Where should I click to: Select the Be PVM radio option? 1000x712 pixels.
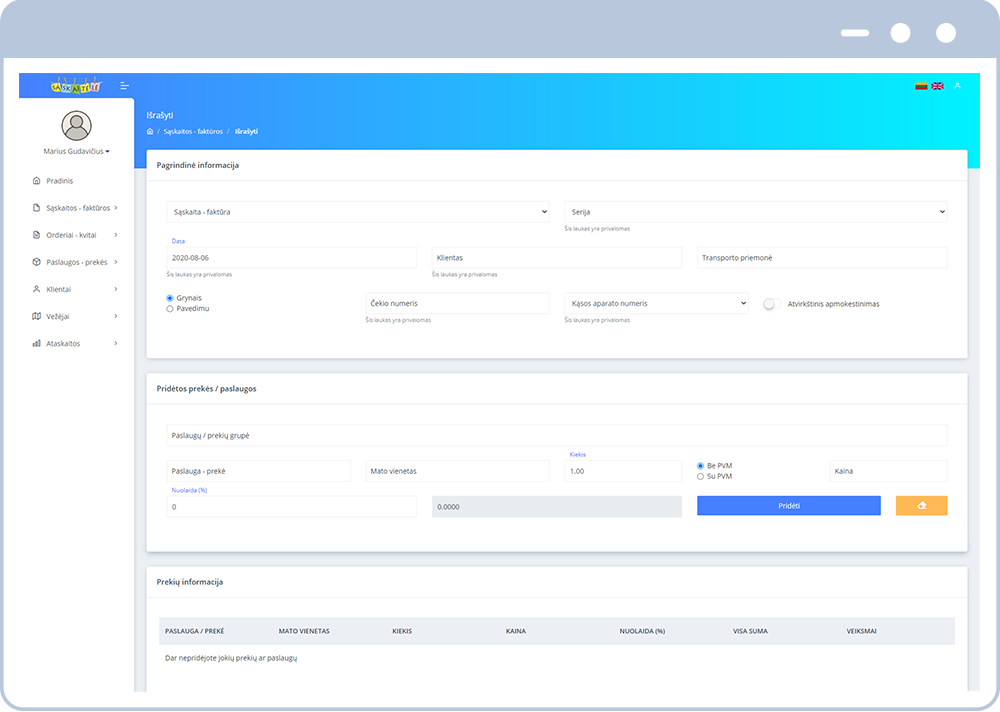click(700, 466)
